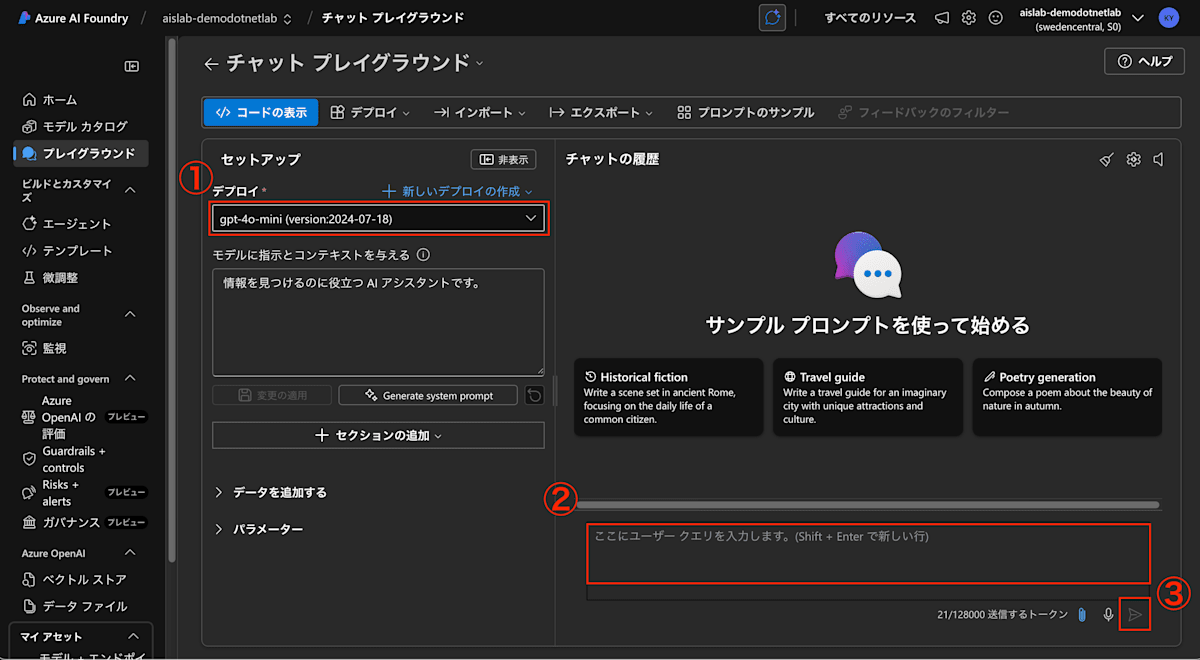Click the microphone icon

pyautogui.click(x=1108, y=614)
